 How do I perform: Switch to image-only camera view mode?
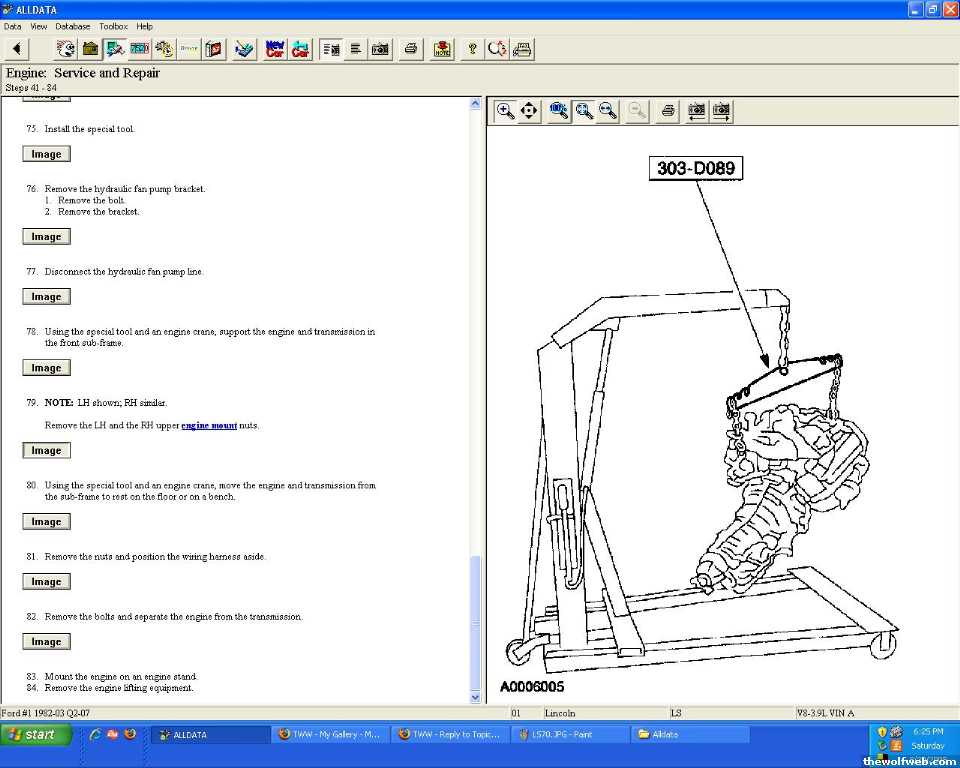(380, 49)
